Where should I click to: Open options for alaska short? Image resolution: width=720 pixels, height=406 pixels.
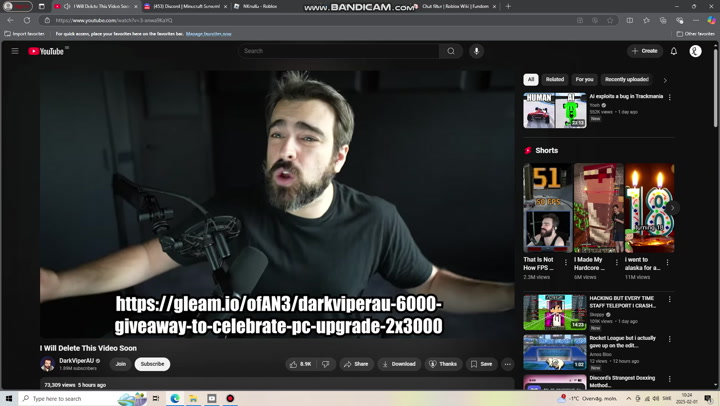tap(668, 262)
